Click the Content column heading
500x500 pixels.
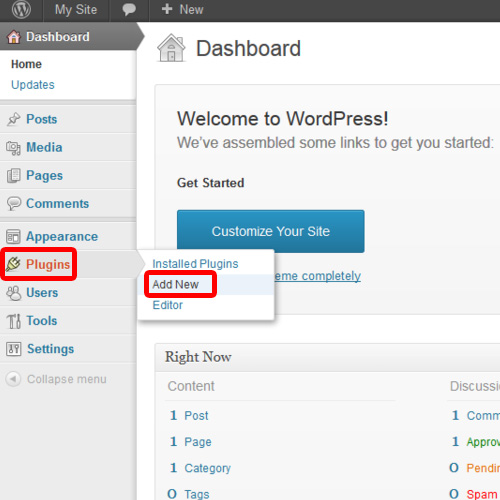191,386
